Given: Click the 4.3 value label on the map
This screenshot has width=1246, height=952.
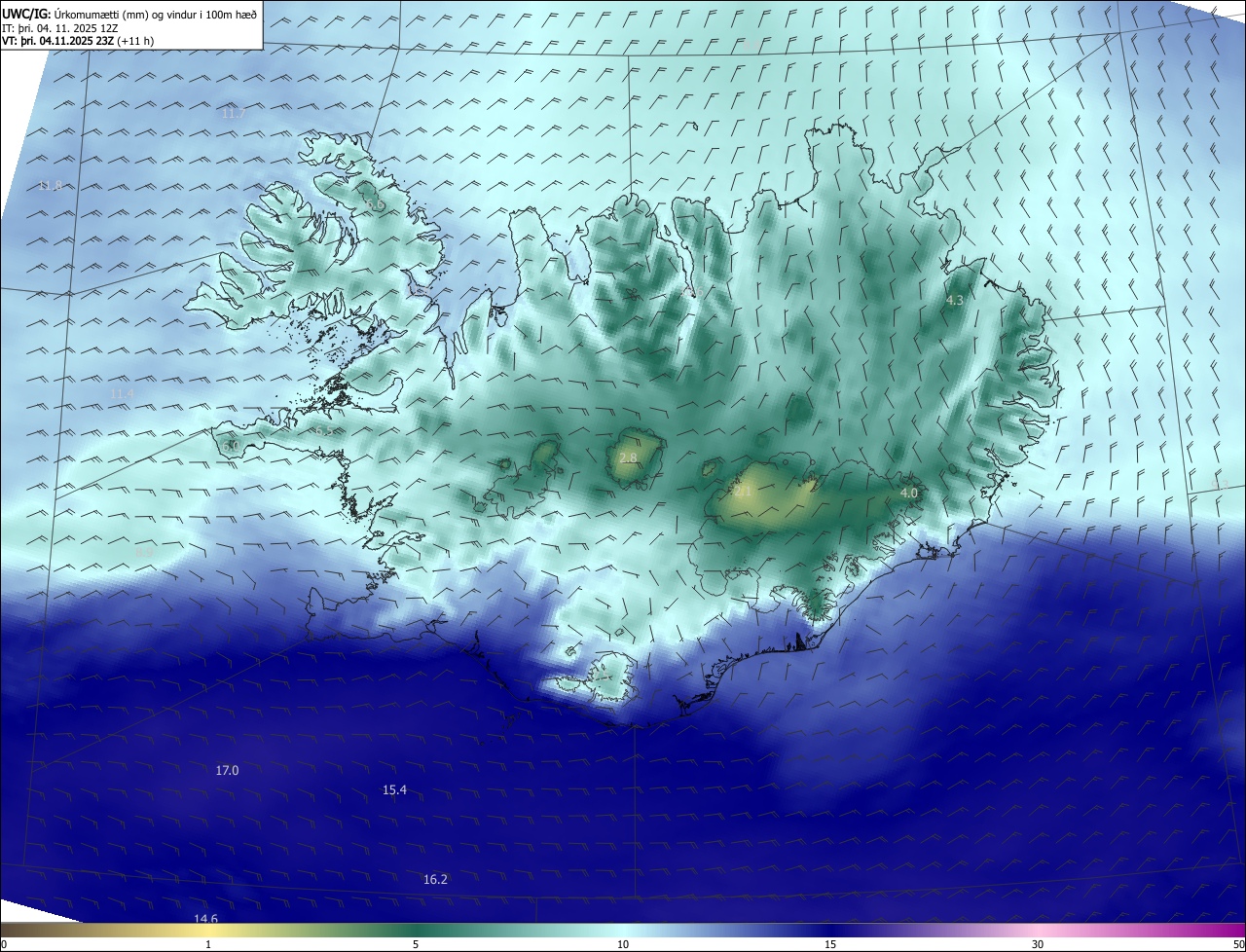Looking at the screenshot, I should pyautogui.click(x=954, y=301).
